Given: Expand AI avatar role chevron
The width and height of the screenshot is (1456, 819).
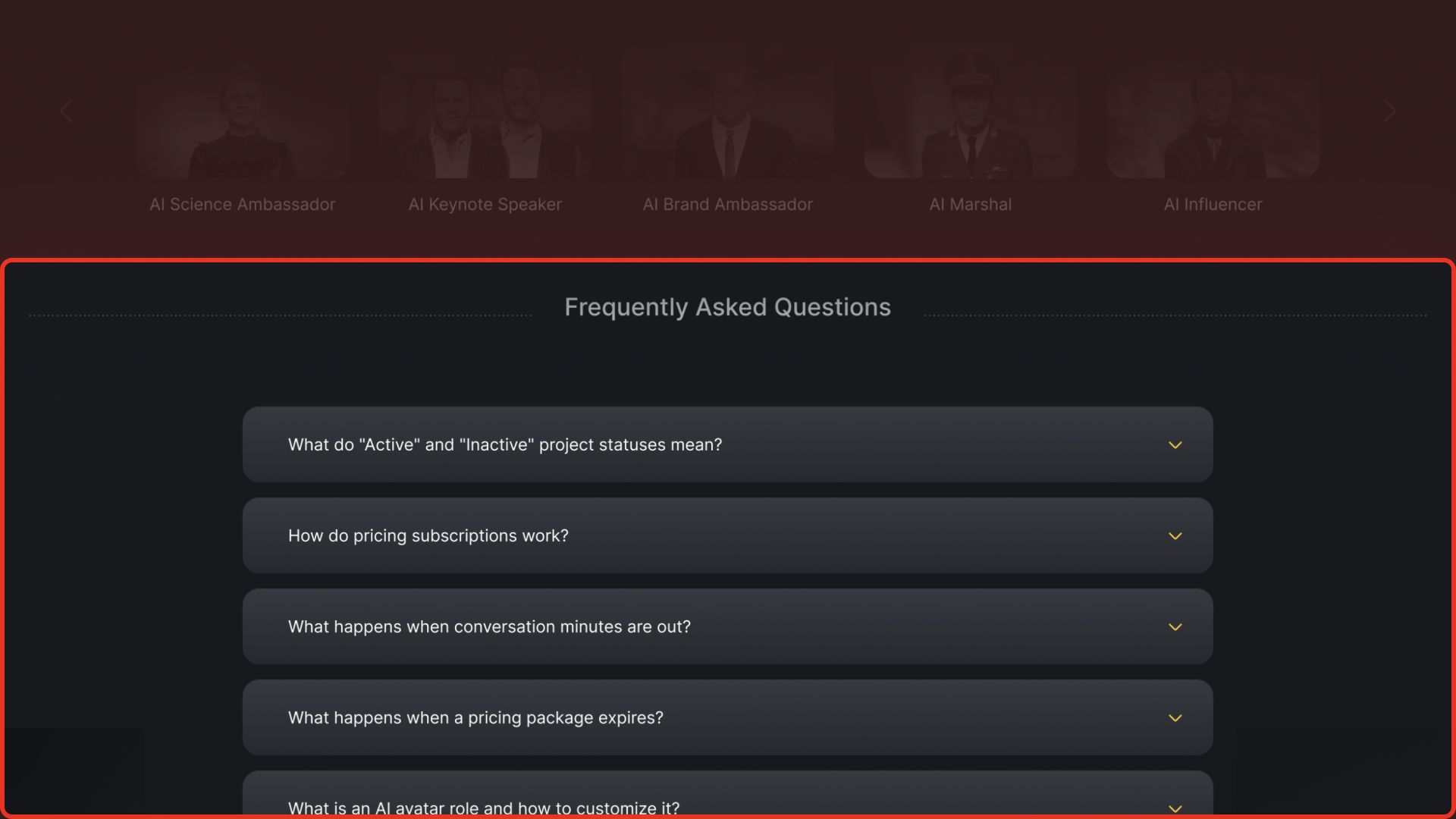Looking at the screenshot, I should coord(1175,808).
